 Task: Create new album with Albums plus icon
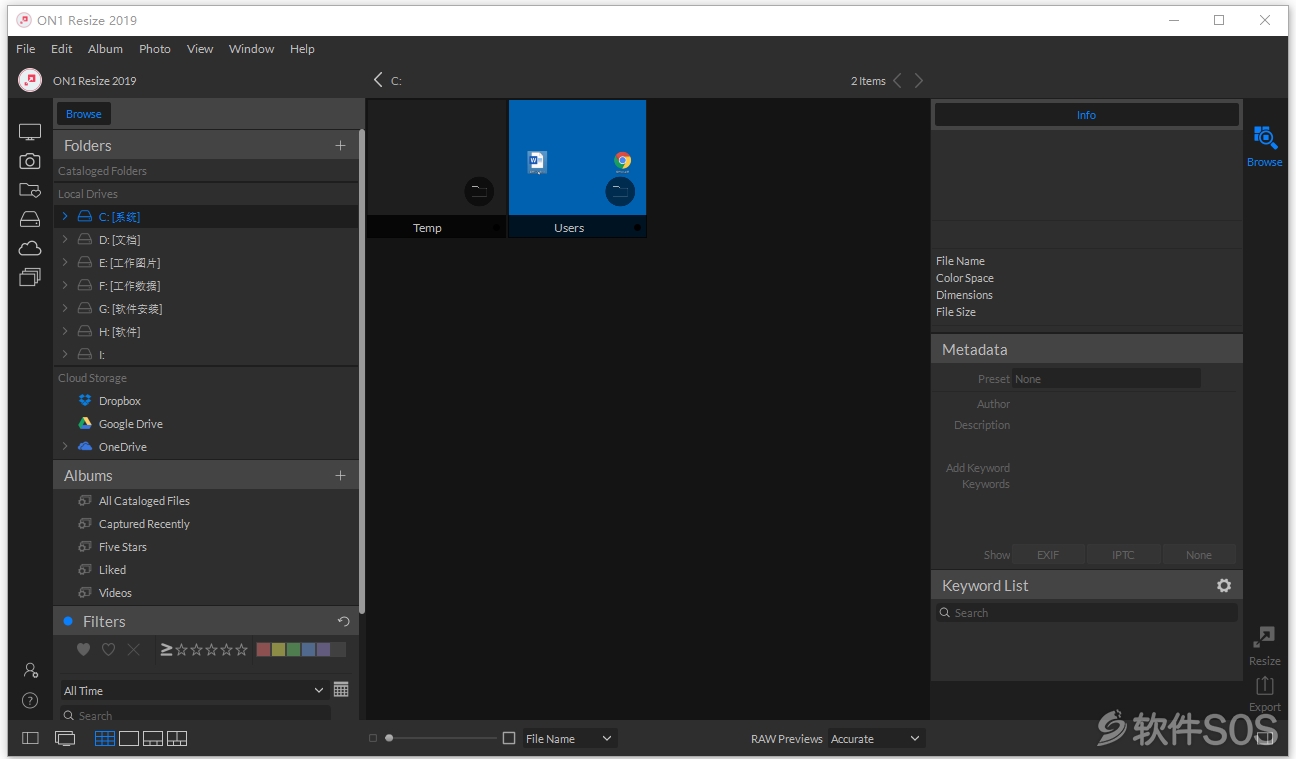(x=340, y=476)
